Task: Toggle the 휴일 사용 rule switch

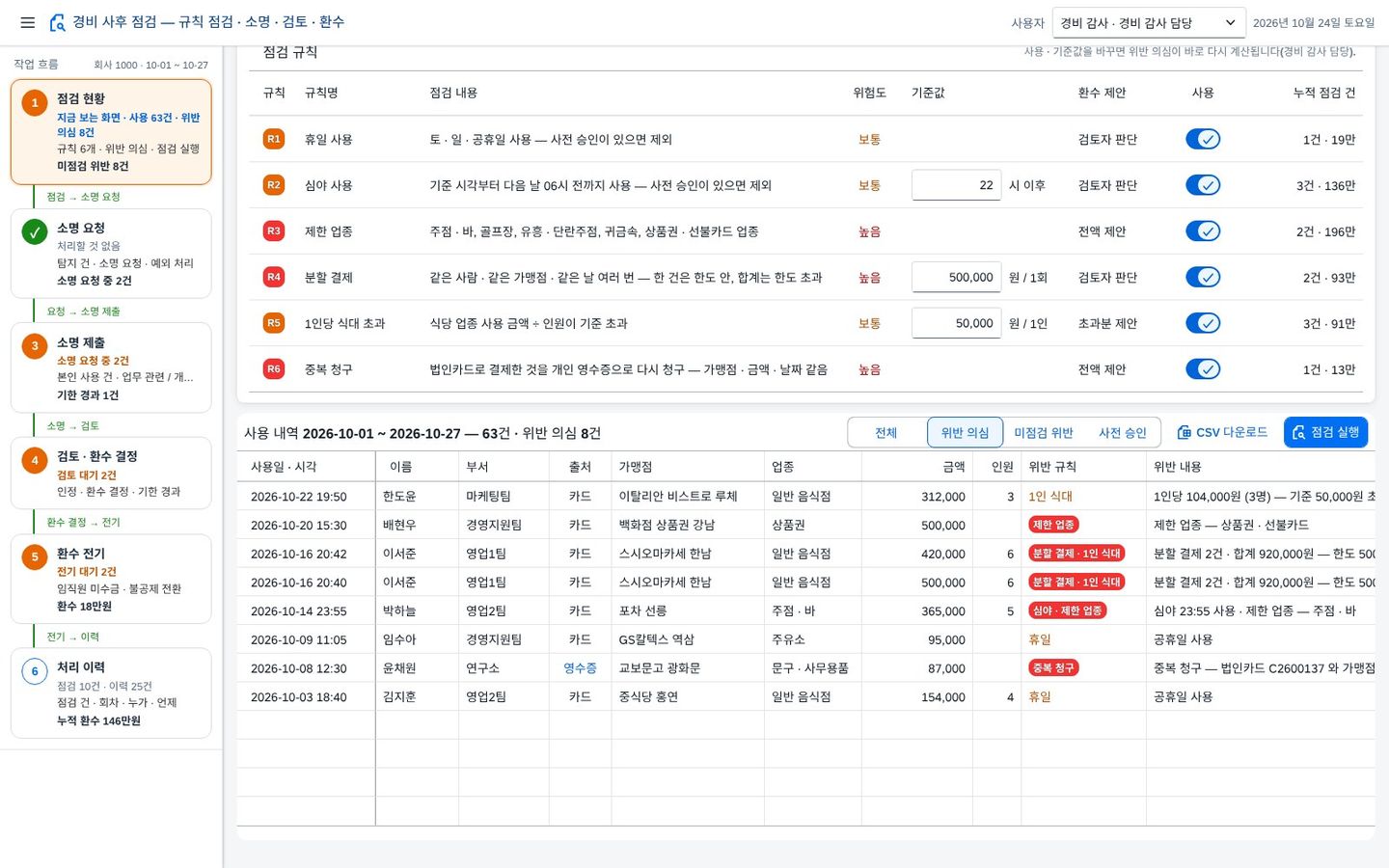Action: [x=1203, y=139]
